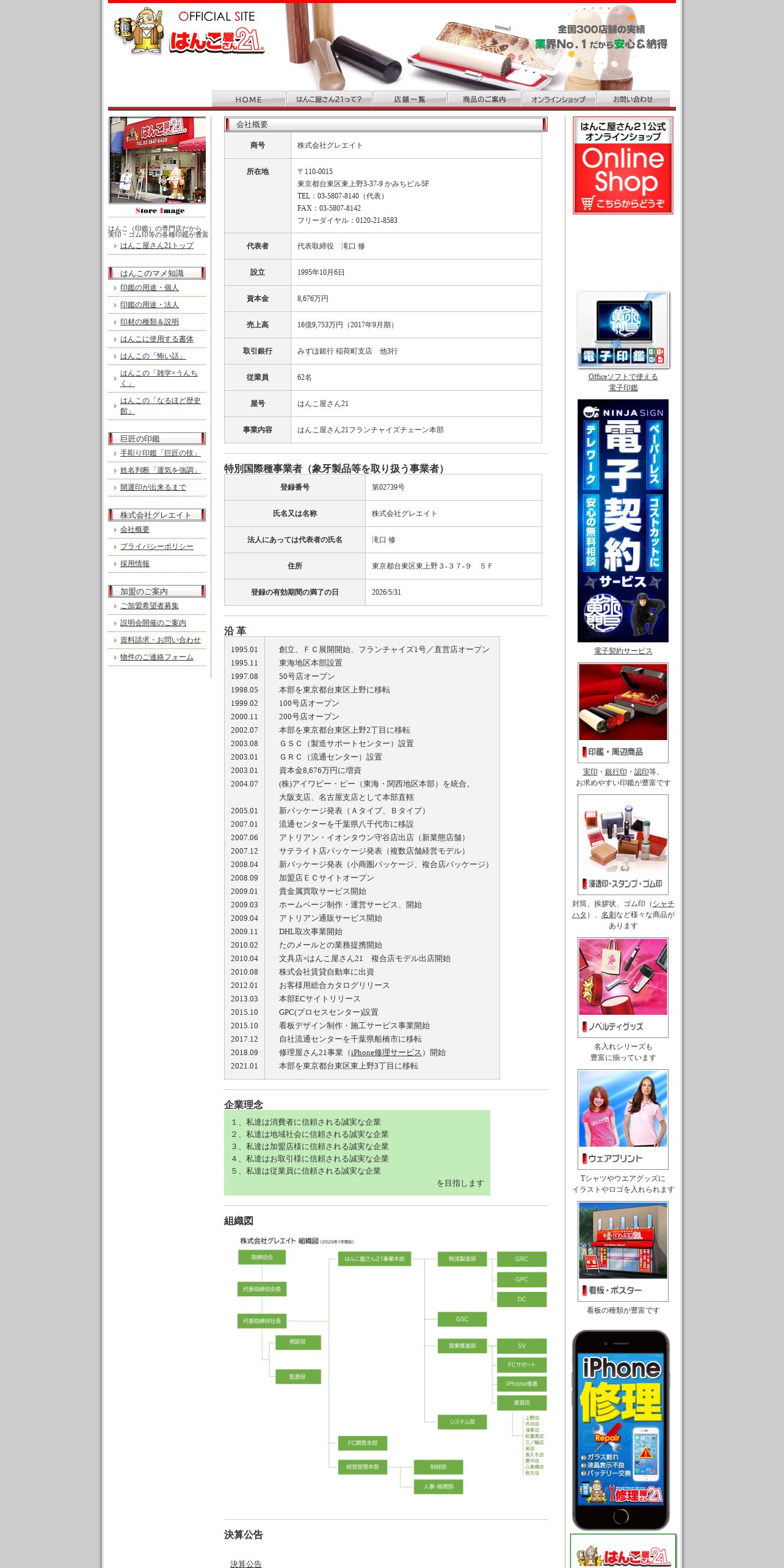
Task: Open はんこに使用する書体 sidebar link
Action: (x=157, y=339)
